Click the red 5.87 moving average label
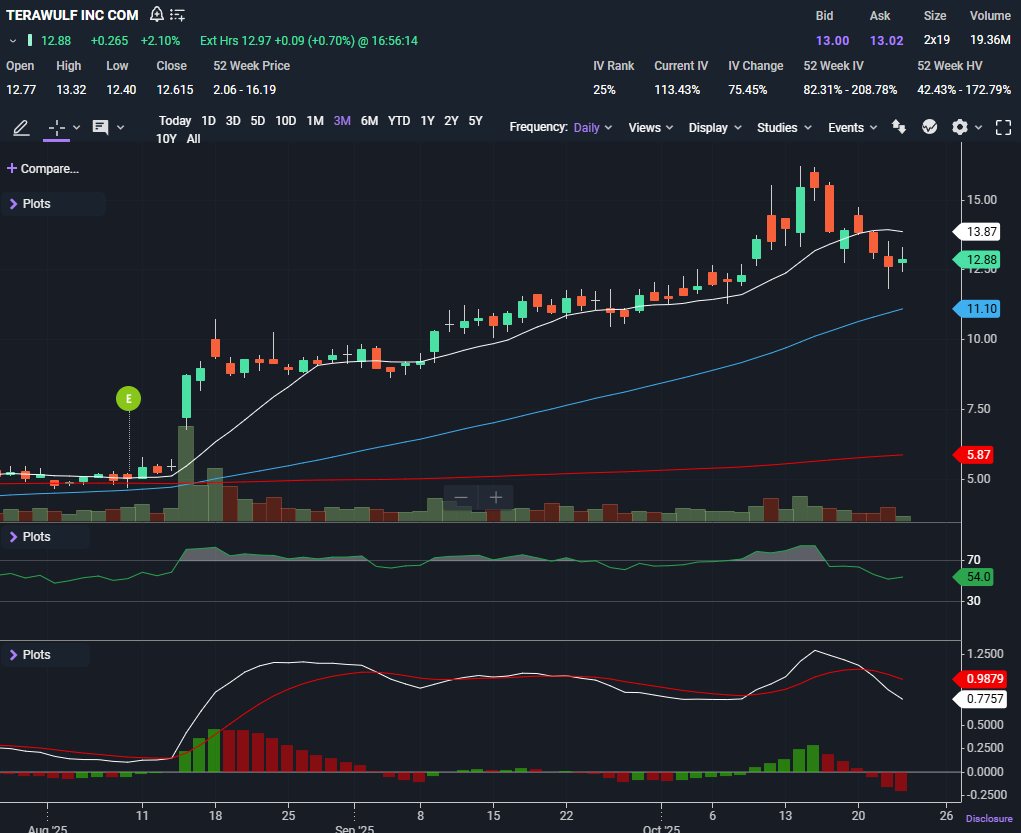This screenshot has width=1021, height=833. [973, 455]
